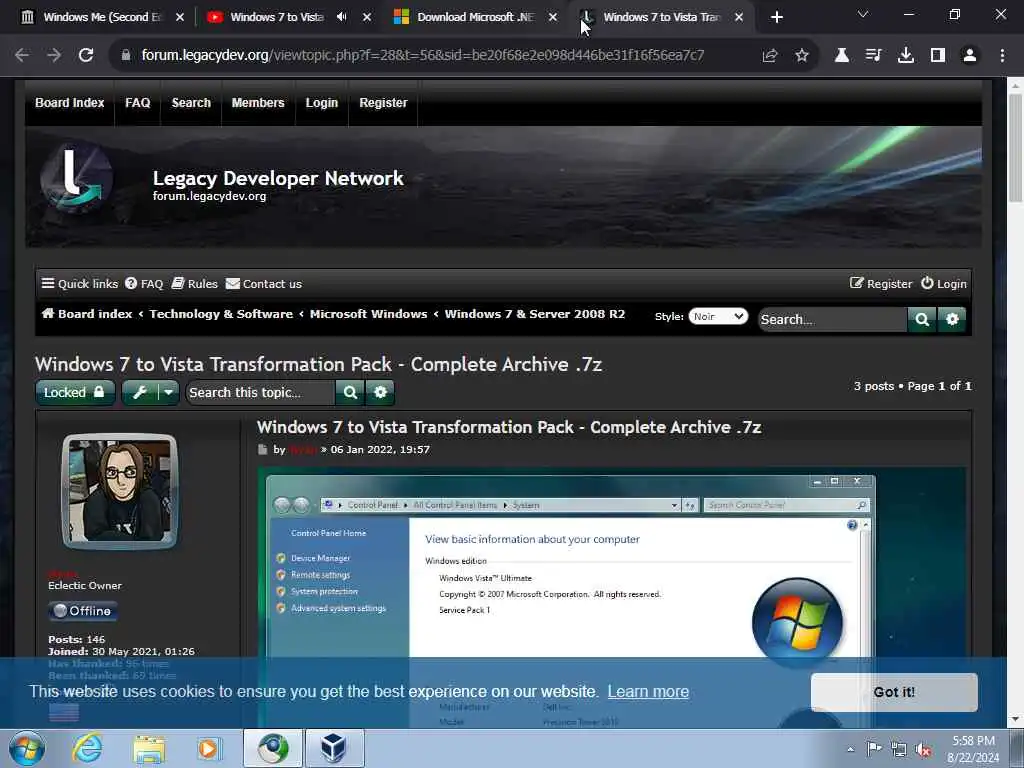Open Board Index in the top navigation
Viewport: 1024px width, 768px height.
click(x=70, y=103)
